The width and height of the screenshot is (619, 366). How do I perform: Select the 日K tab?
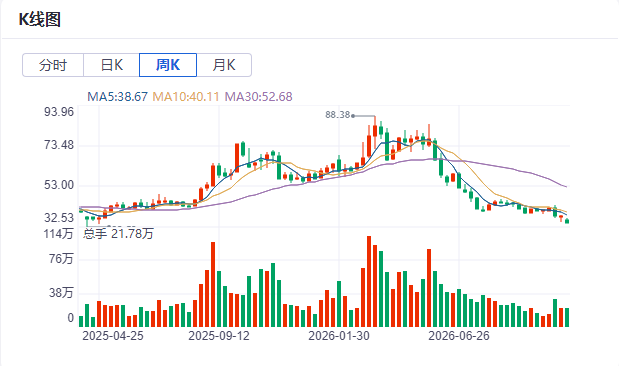click(x=111, y=65)
